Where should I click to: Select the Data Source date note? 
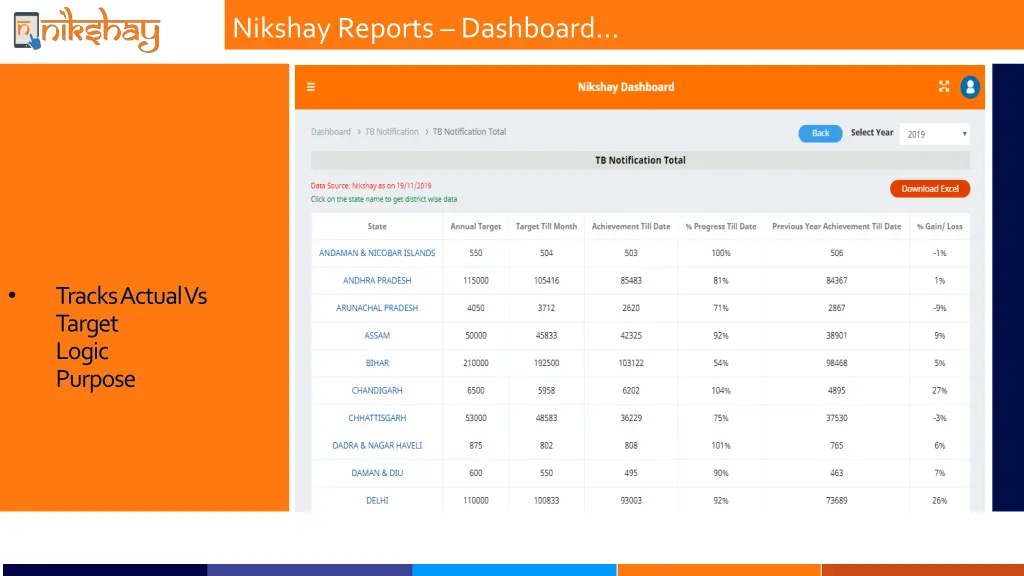pyautogui.click(x=371, y=185)
